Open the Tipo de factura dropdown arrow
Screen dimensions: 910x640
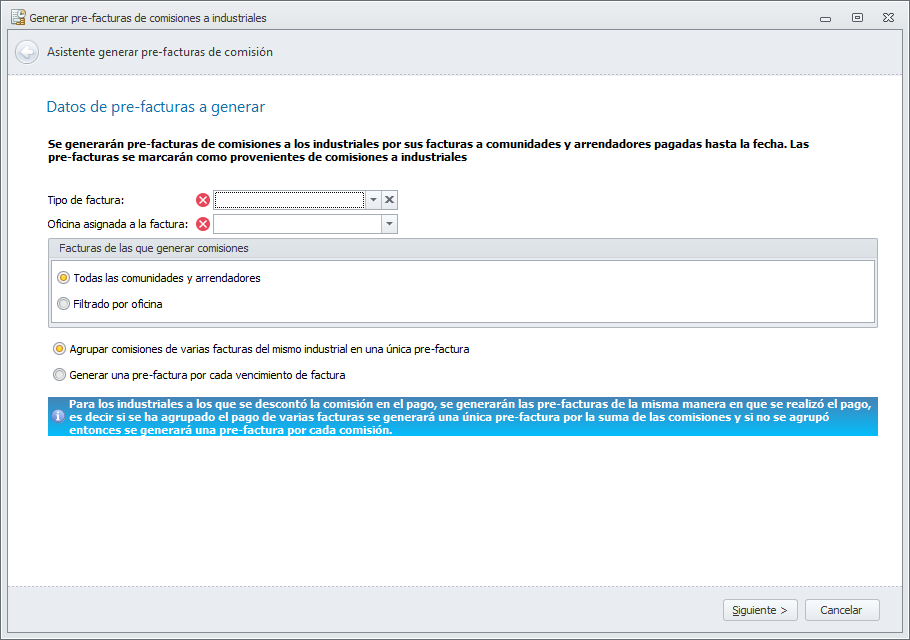(373, 200)
